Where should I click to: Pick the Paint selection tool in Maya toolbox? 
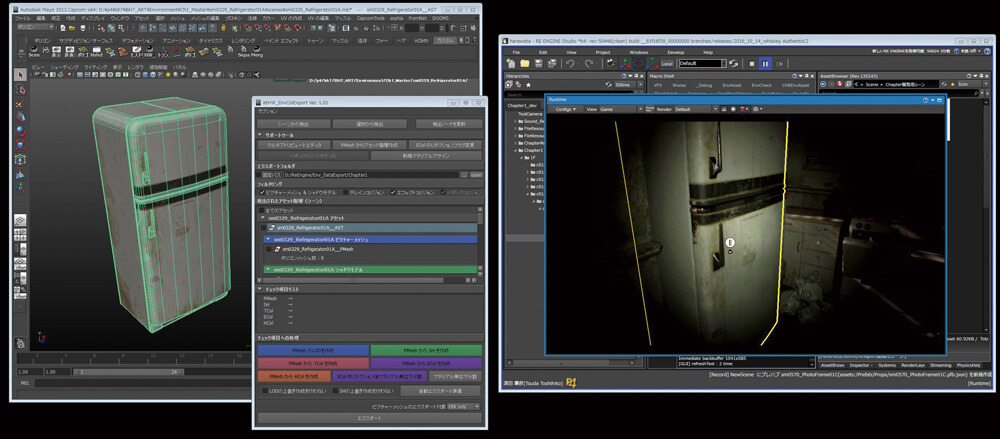pyautogui.click(x=20, y=103)
